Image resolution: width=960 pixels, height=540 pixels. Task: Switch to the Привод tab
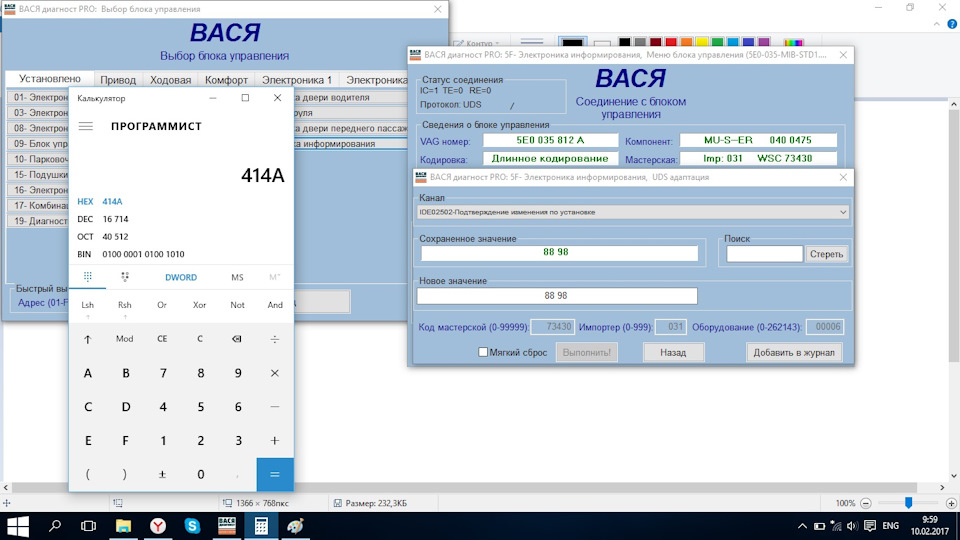(x=118, y=80)
